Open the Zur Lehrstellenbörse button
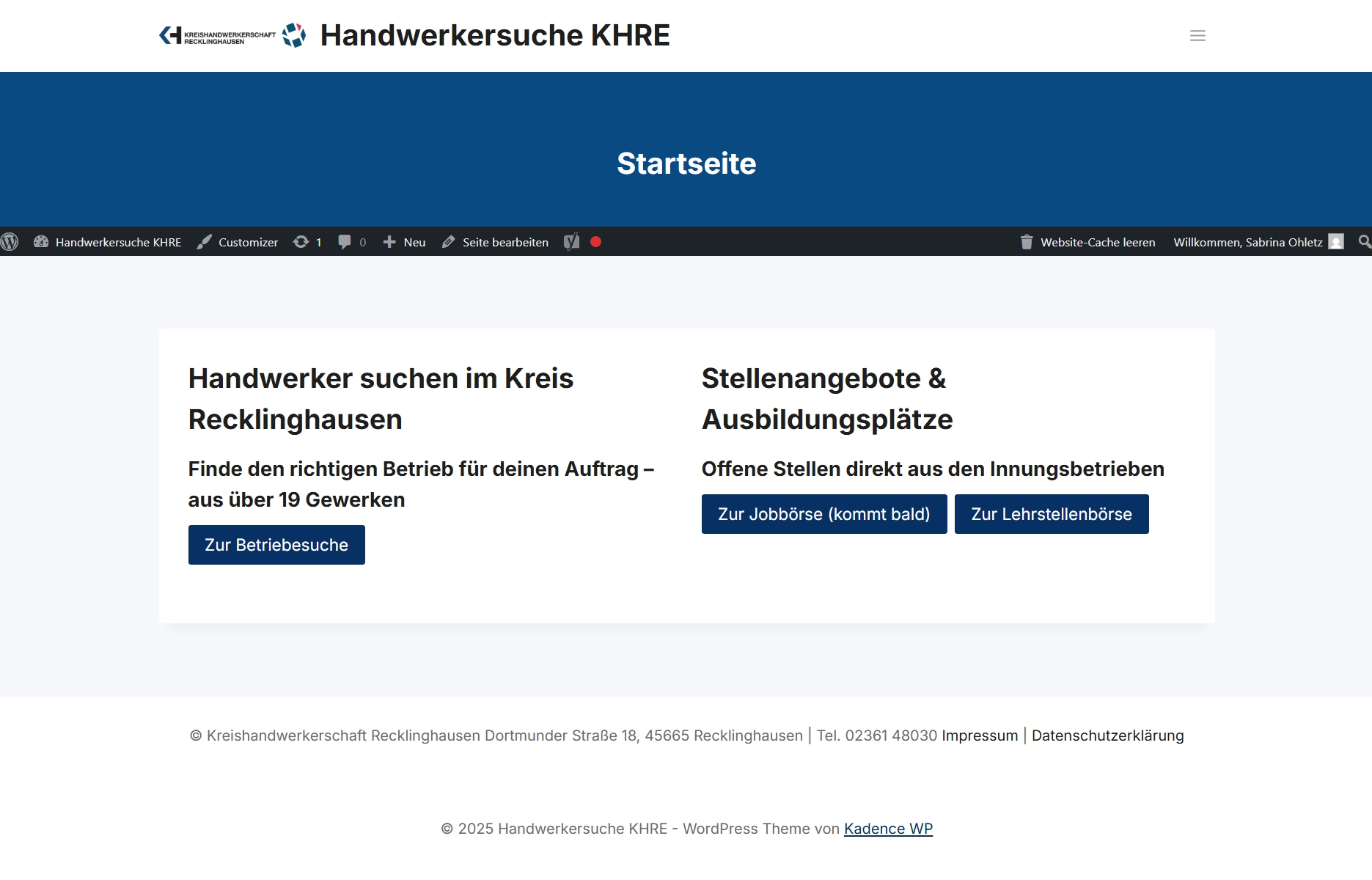The image size is (1372, 880). point(1052,514)
